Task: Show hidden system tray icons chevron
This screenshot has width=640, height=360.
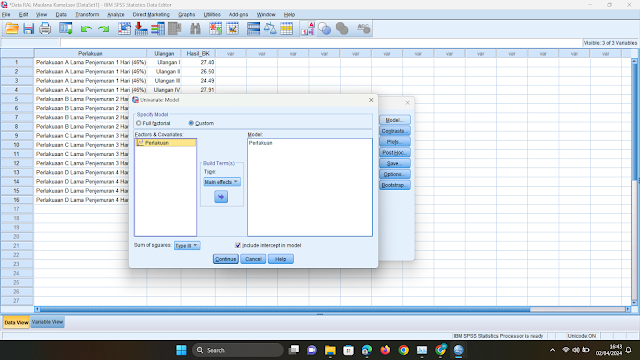Action: pos(552,350)
